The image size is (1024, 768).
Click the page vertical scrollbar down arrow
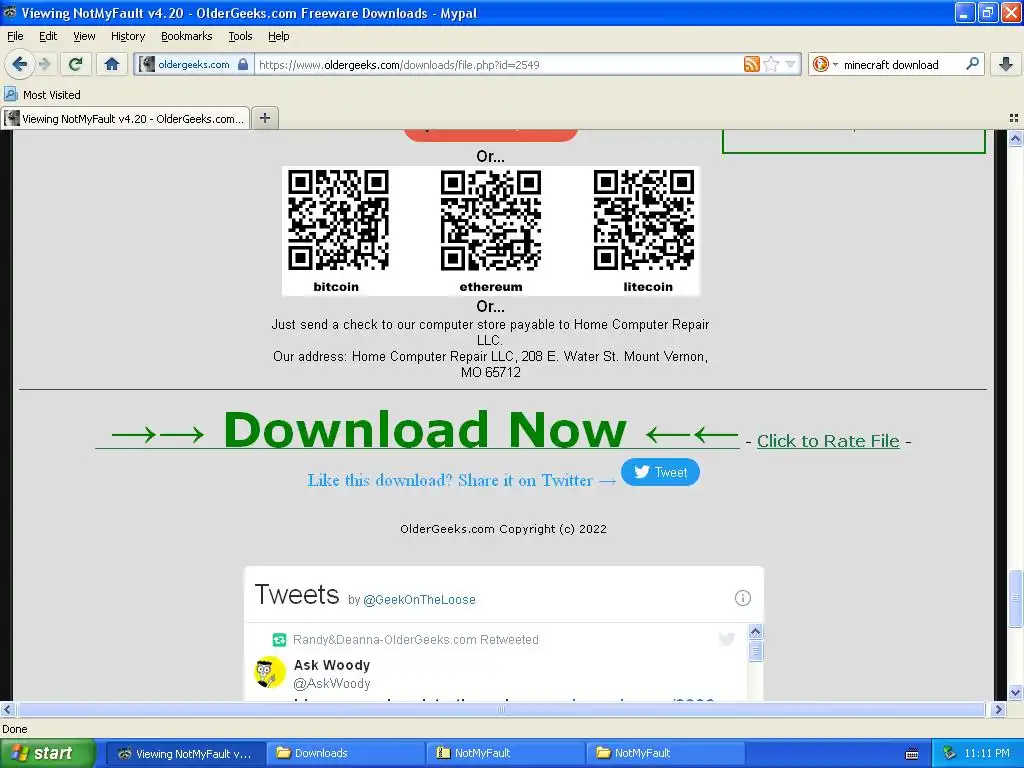point(1015,692)
